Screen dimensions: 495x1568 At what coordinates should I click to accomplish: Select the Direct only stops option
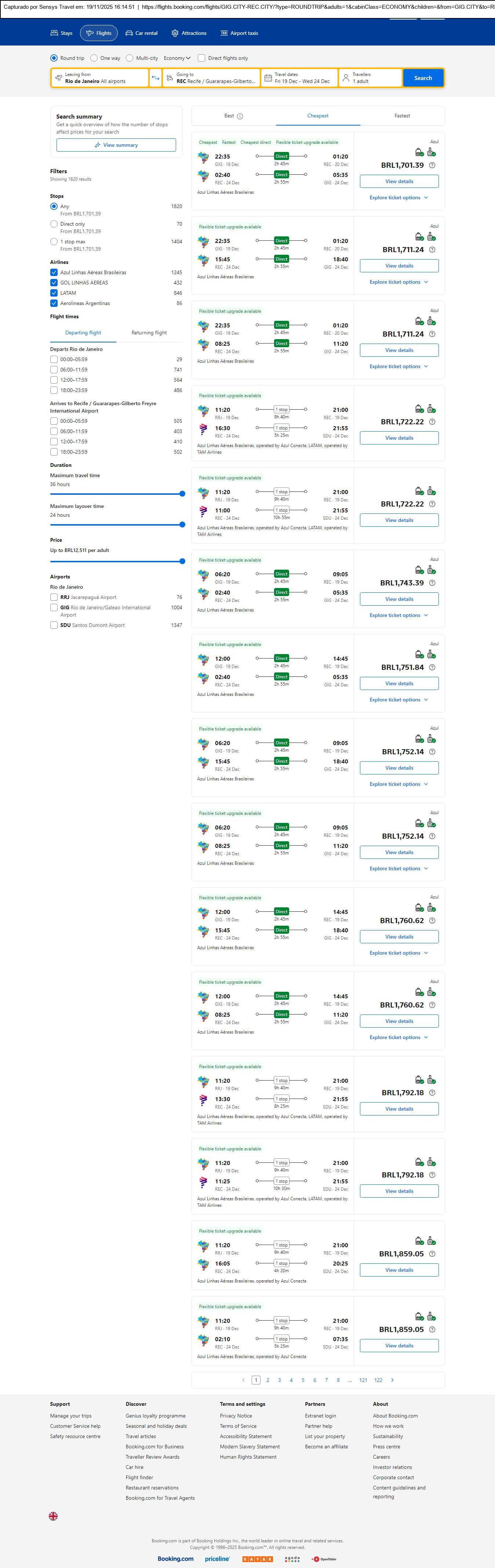coord(54,225)
